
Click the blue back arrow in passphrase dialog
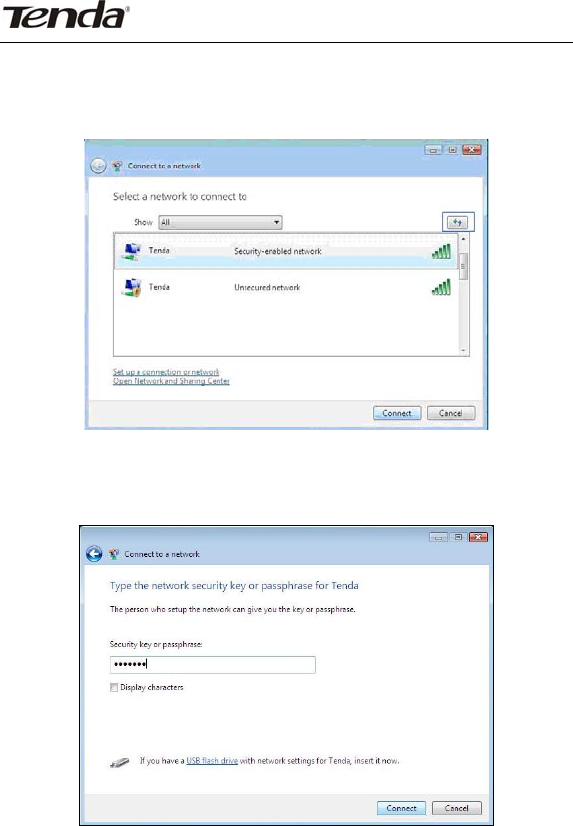click(94, 554)
